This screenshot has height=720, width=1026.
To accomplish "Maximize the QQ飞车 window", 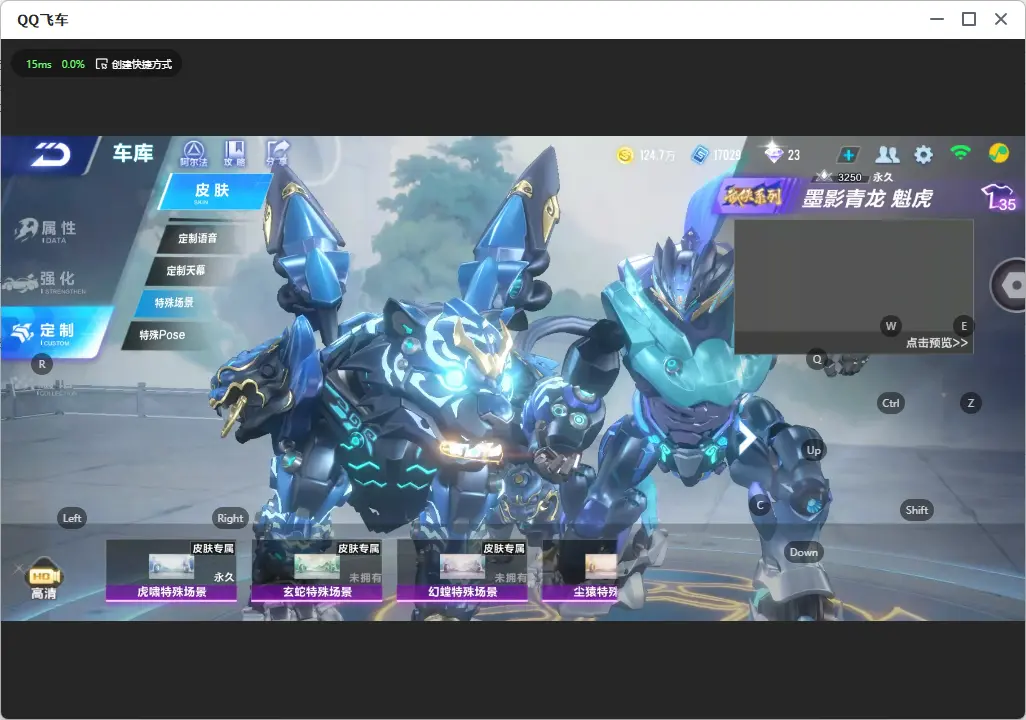I will tap(969, 20).
